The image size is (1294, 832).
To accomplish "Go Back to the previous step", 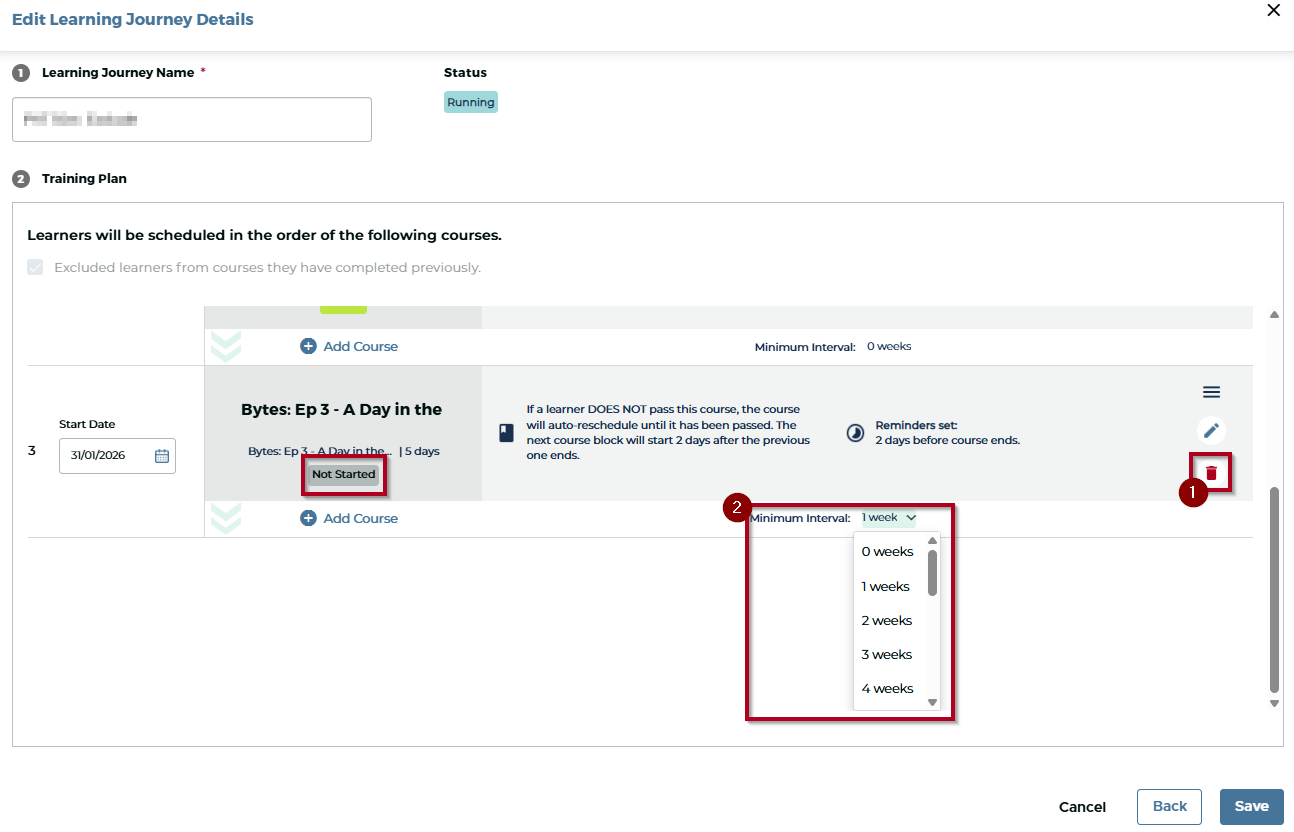I will click(x=1169, y=807).
